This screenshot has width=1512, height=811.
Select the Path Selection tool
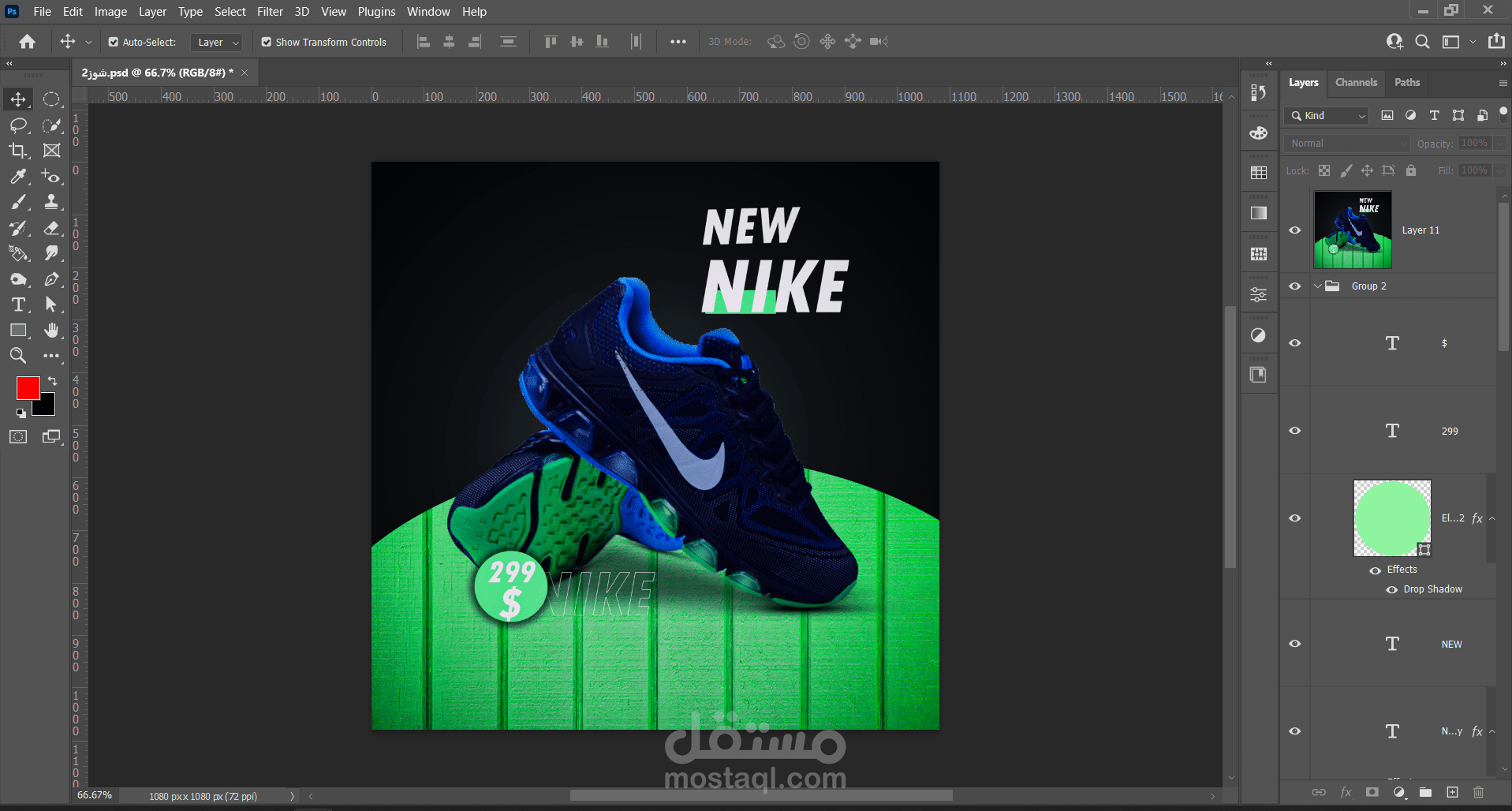click(x=51, y=305)
